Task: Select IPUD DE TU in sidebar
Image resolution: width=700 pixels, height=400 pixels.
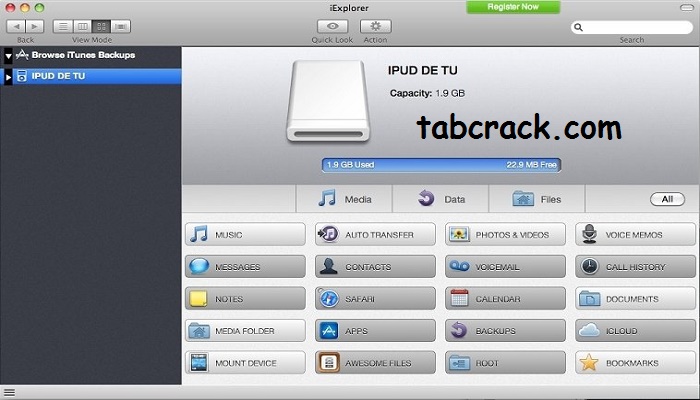Action: pos(91,76)
